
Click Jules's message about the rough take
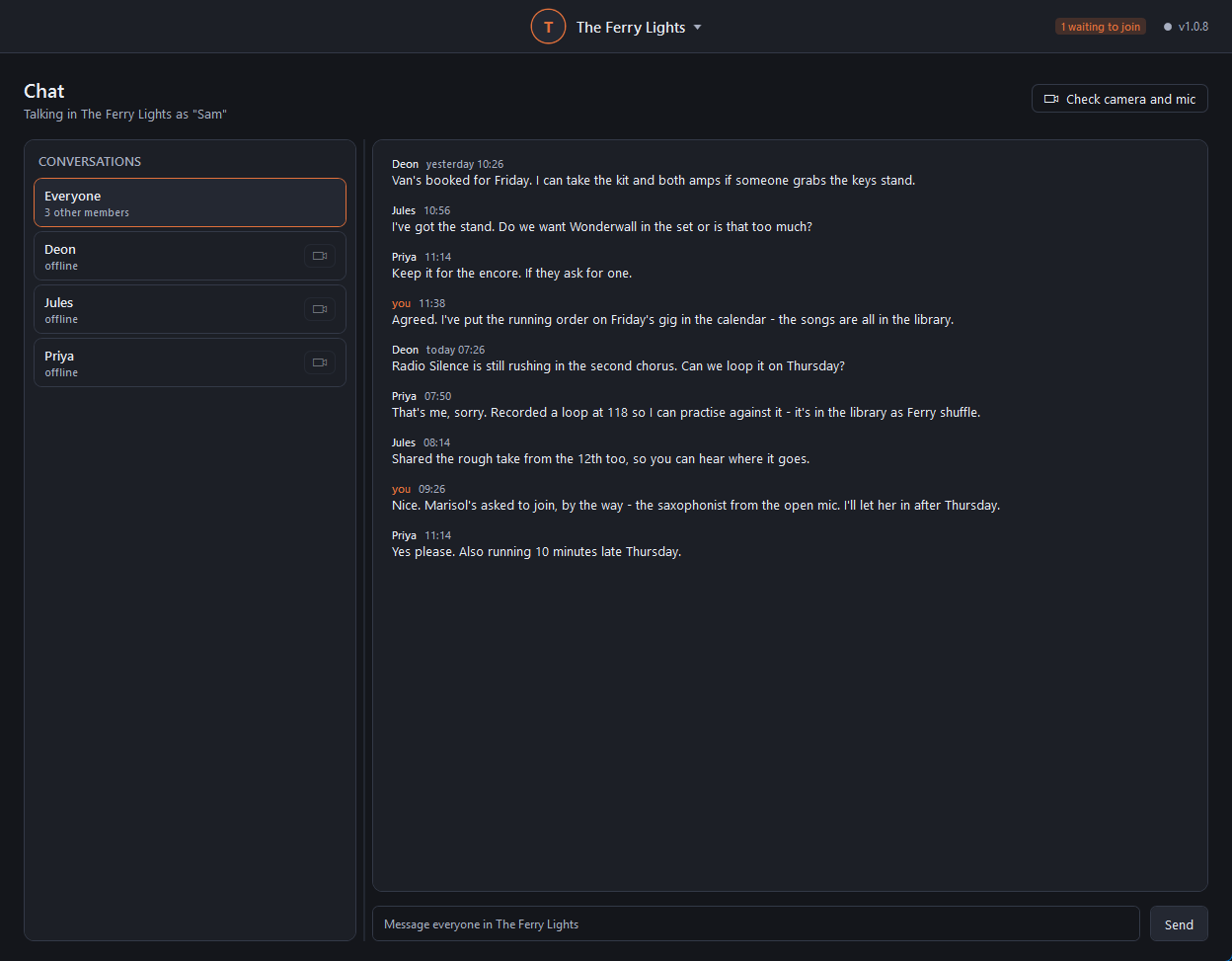pyautogui.click(x=600, y=459)
